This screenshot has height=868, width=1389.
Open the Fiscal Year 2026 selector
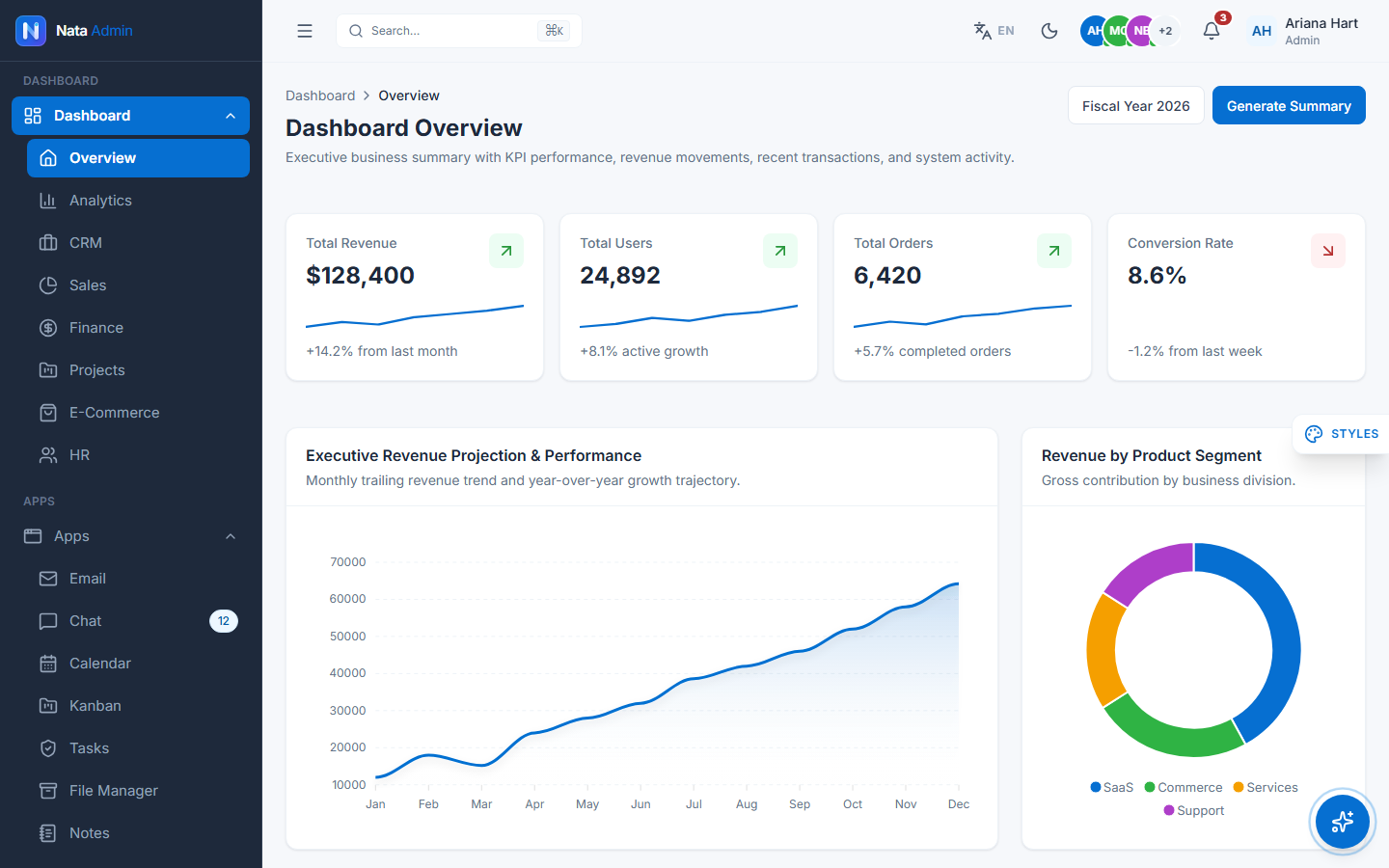1136,106
